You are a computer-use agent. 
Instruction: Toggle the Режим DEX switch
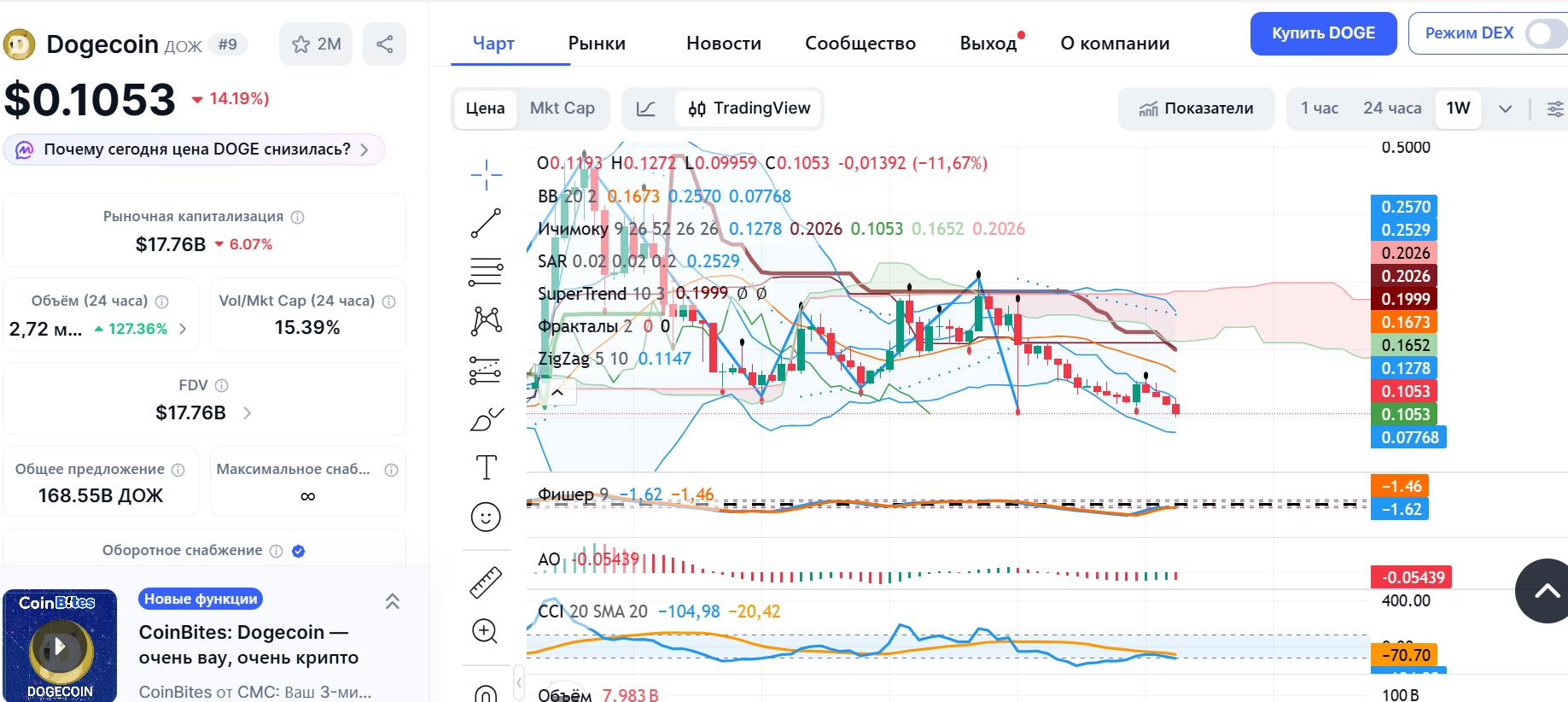point(1545,33)
